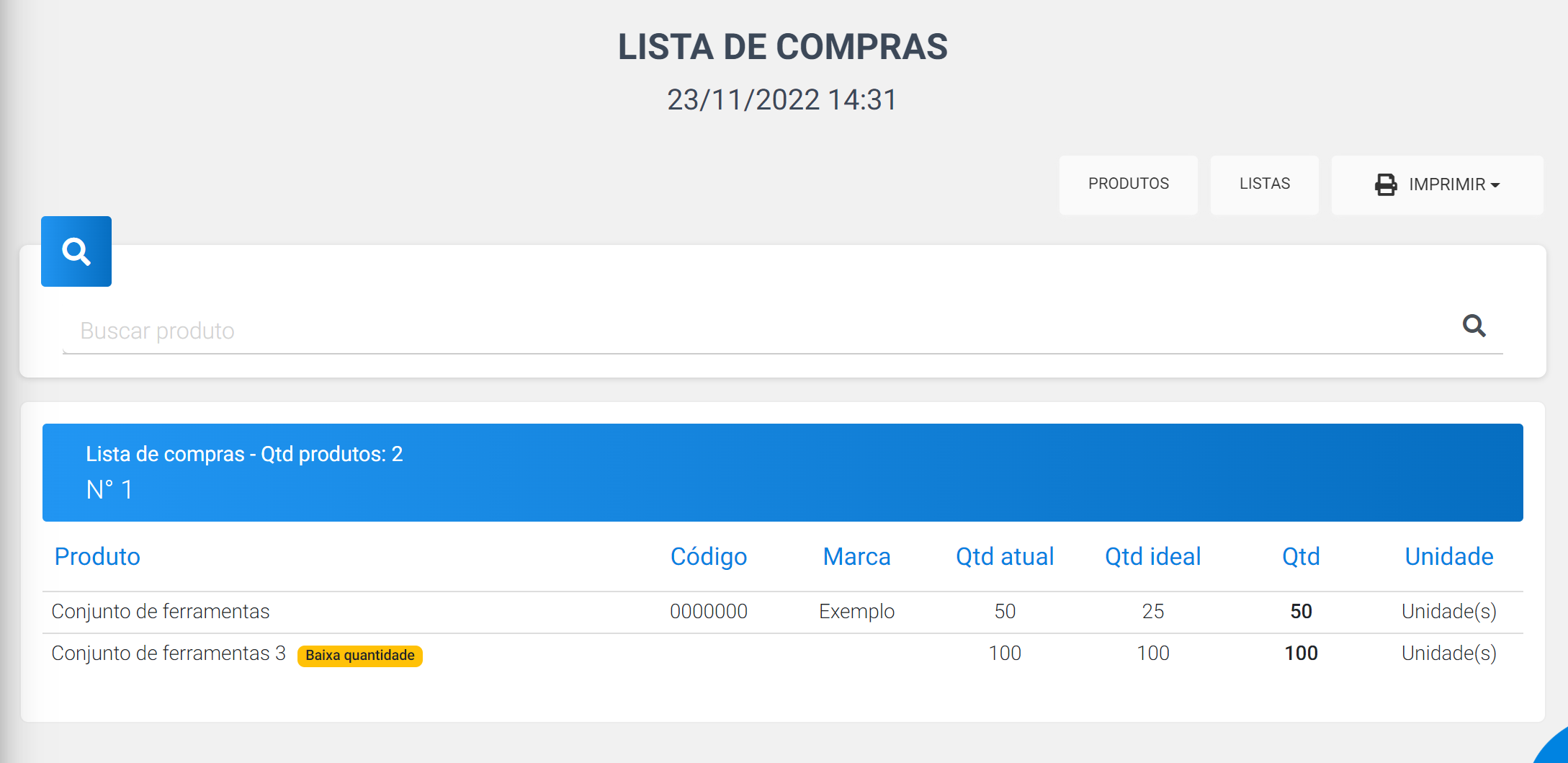Sort by the Marca column header
The height and width of the screenshot is (763, 1568).
point(857,556)
